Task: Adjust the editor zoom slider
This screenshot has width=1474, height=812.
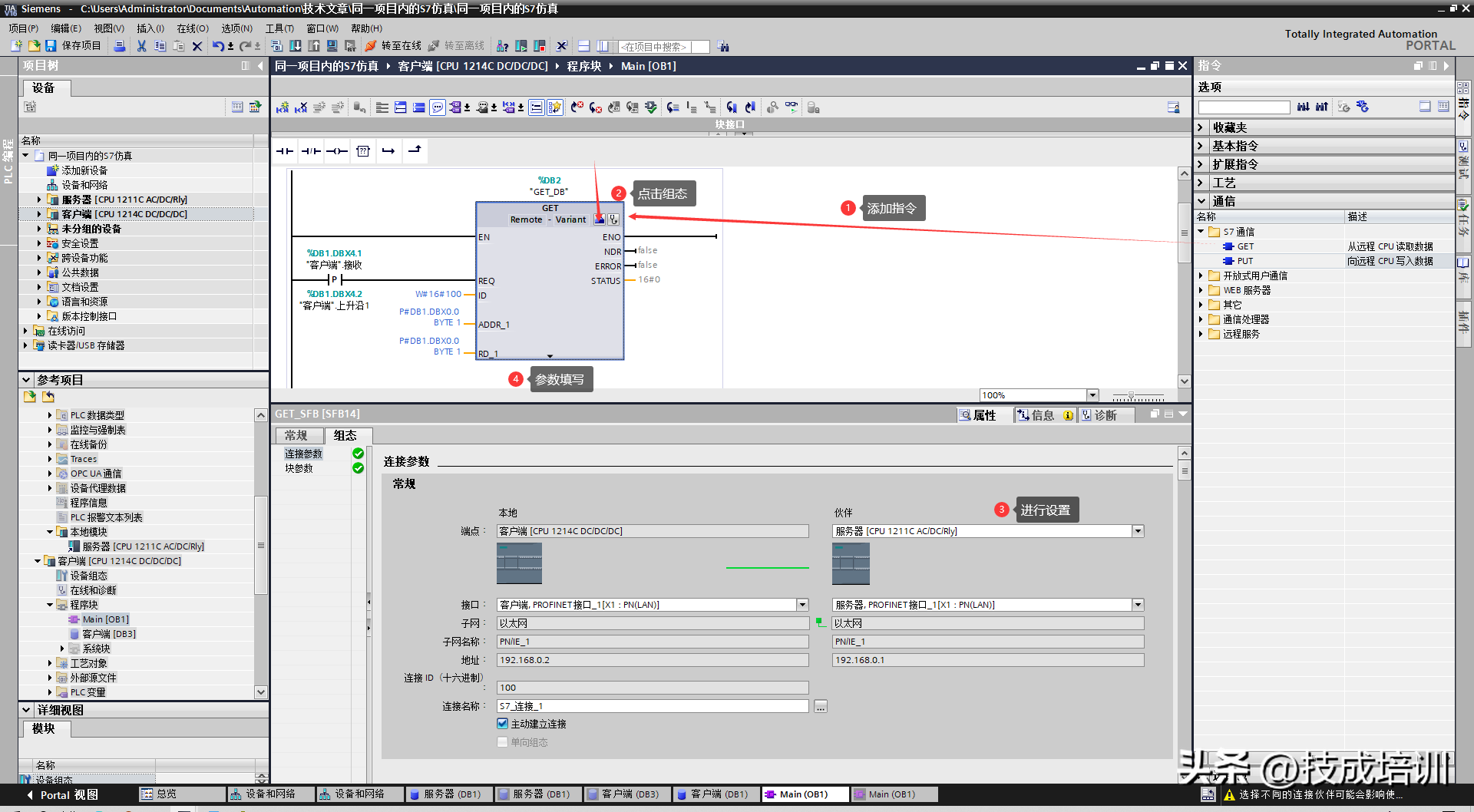Action: point(1131,395)
